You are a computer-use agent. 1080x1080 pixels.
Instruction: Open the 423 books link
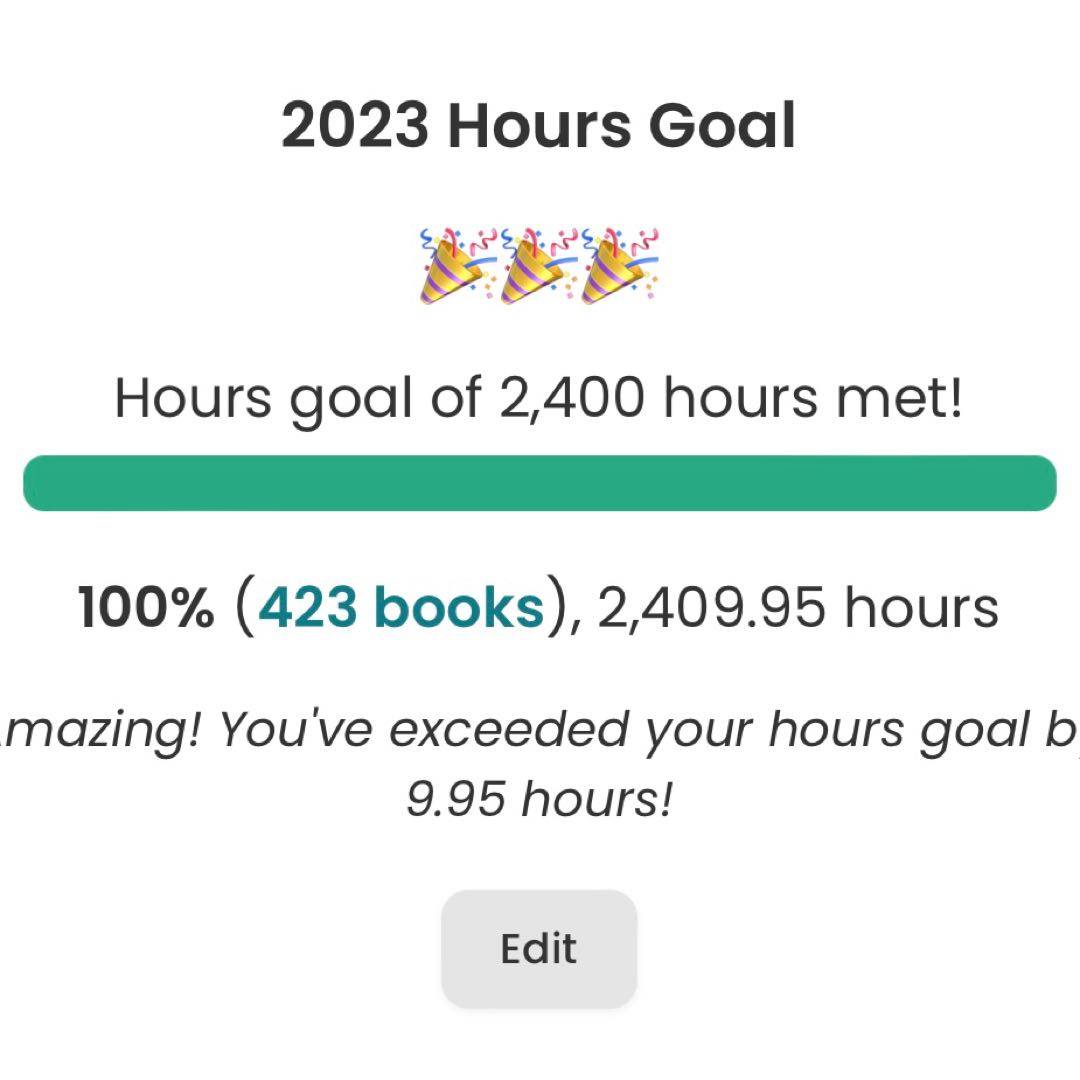point(401,607)
